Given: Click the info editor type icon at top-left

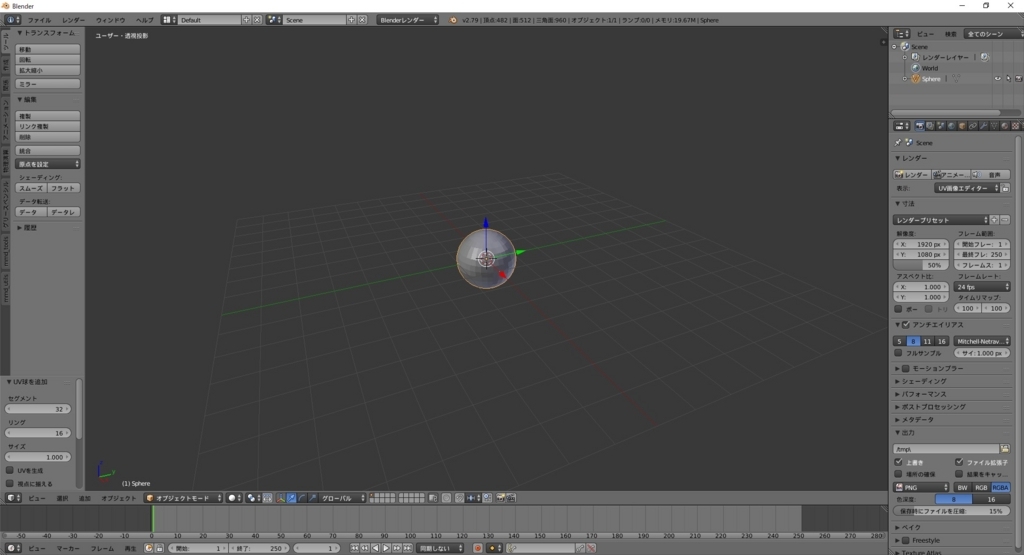Looking at the screenshot, I should point(12,20).
